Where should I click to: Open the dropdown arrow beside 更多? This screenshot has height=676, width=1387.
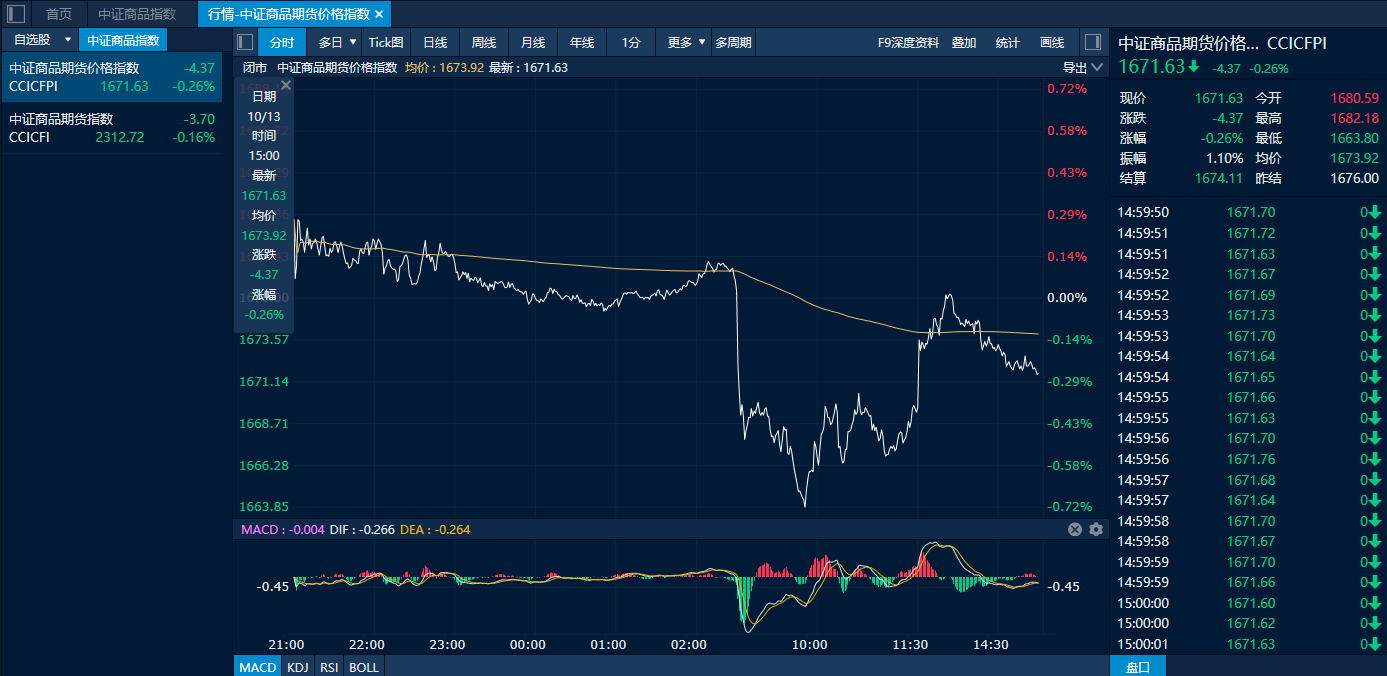[x=702, y=42]
